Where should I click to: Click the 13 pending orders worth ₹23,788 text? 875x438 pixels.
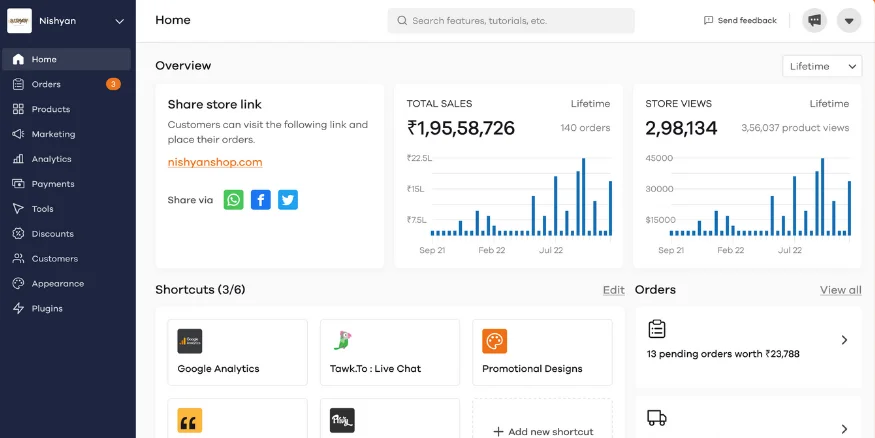723,354
